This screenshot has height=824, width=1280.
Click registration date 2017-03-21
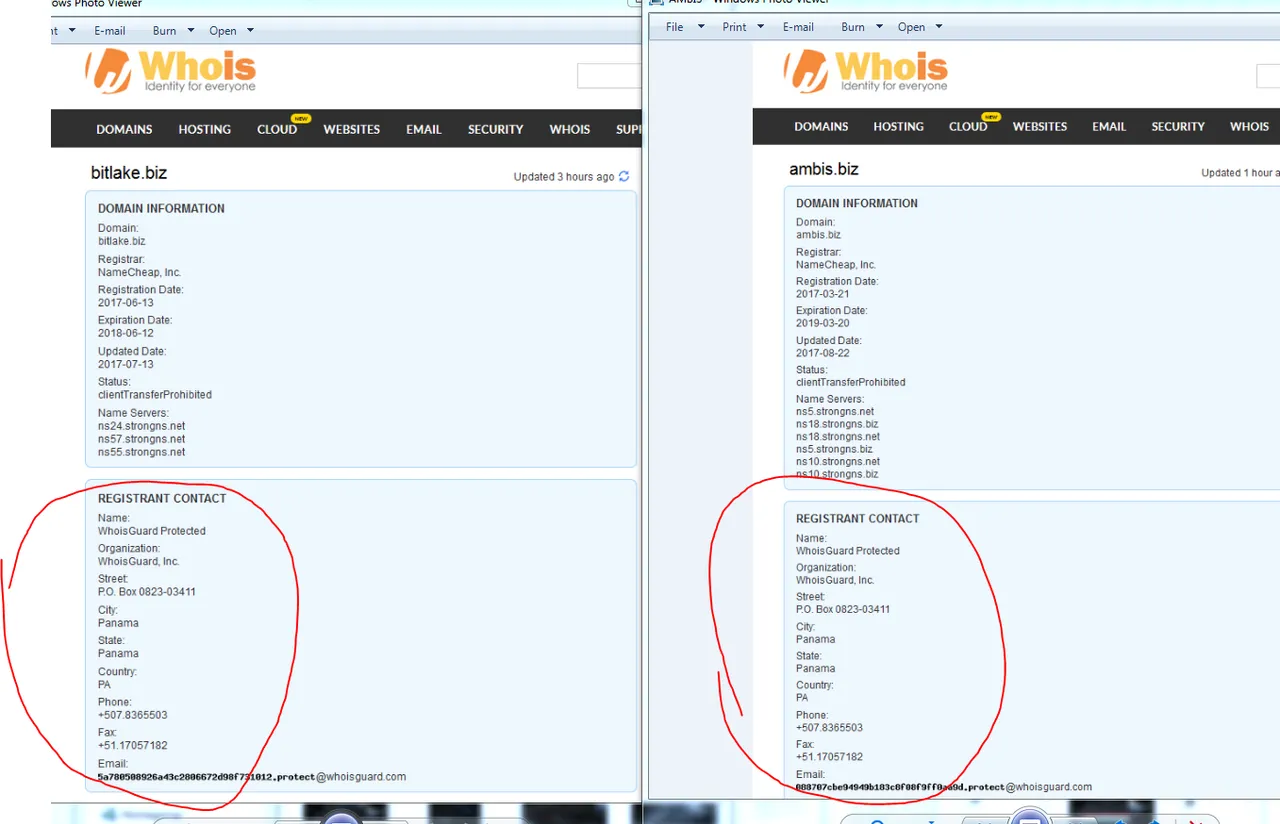(824, 294)
